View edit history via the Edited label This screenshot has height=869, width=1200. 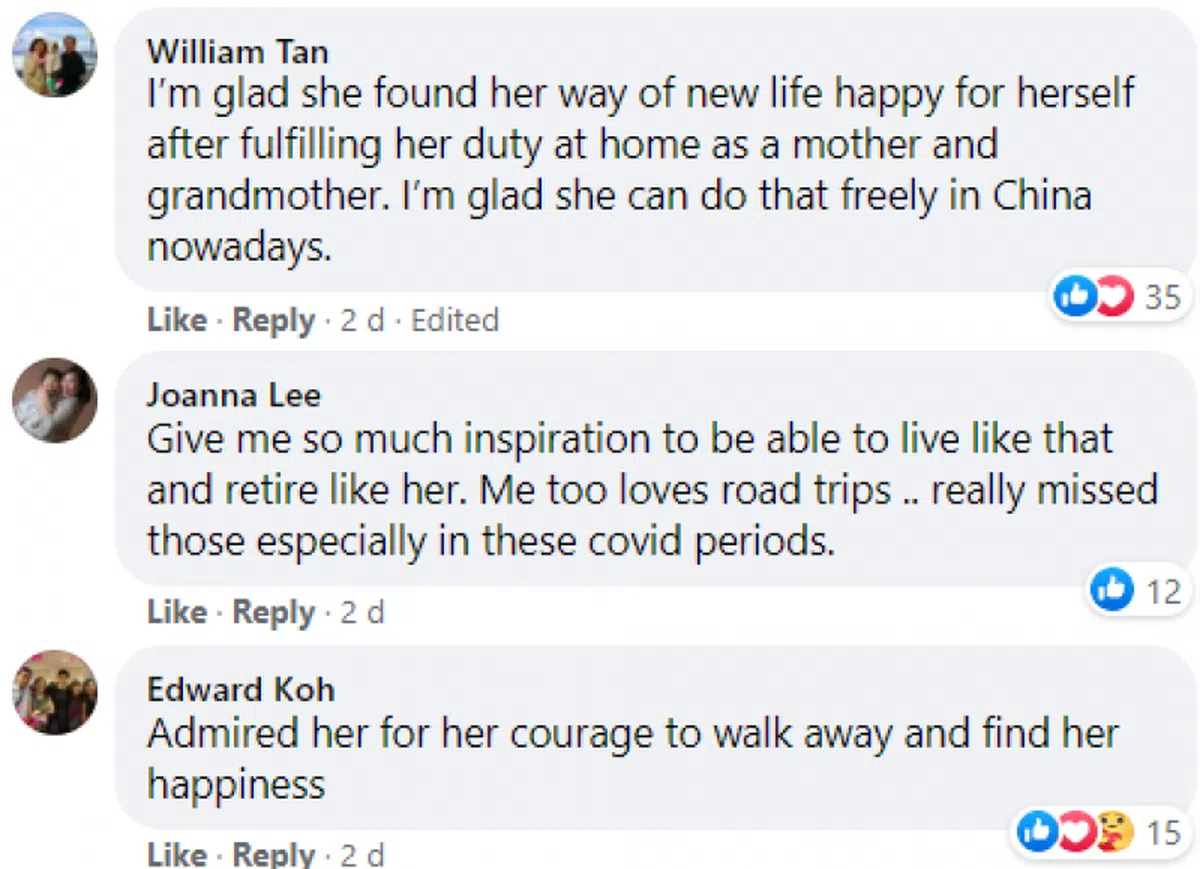click(455, 320)
